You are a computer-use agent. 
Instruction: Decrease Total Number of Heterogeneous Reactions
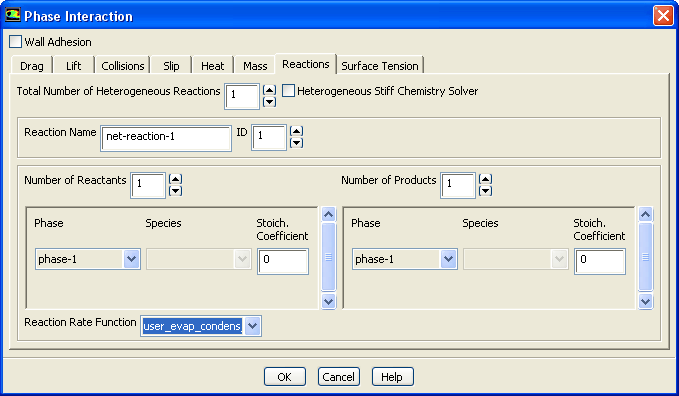coord(269,102)
